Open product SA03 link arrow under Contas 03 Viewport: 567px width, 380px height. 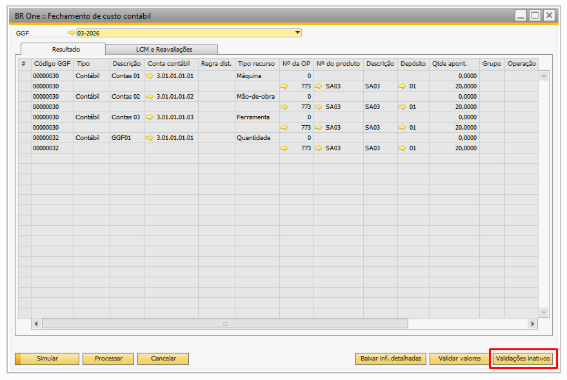pyautogui.click(x=319, y=127)
